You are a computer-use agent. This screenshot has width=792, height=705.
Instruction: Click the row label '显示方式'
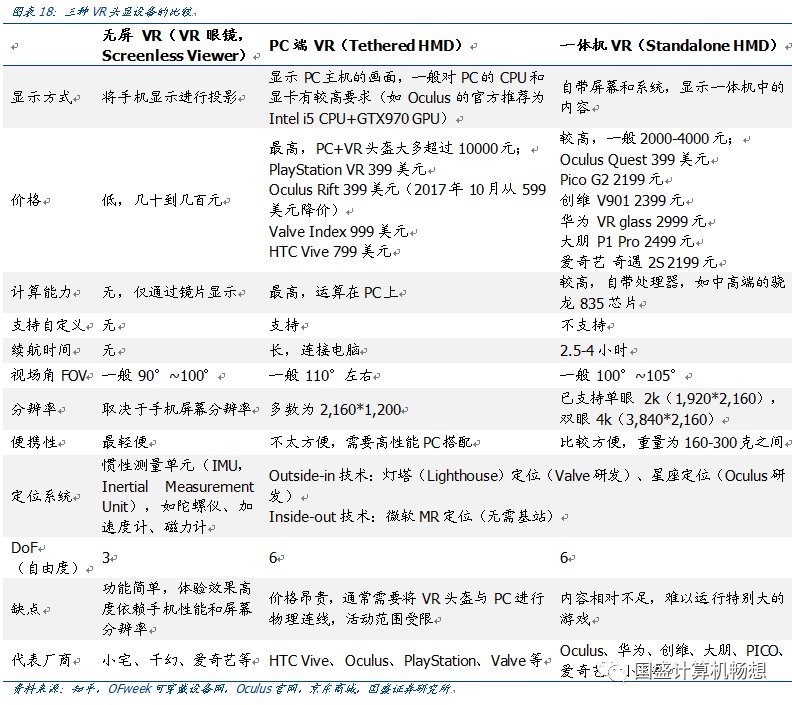41,97
